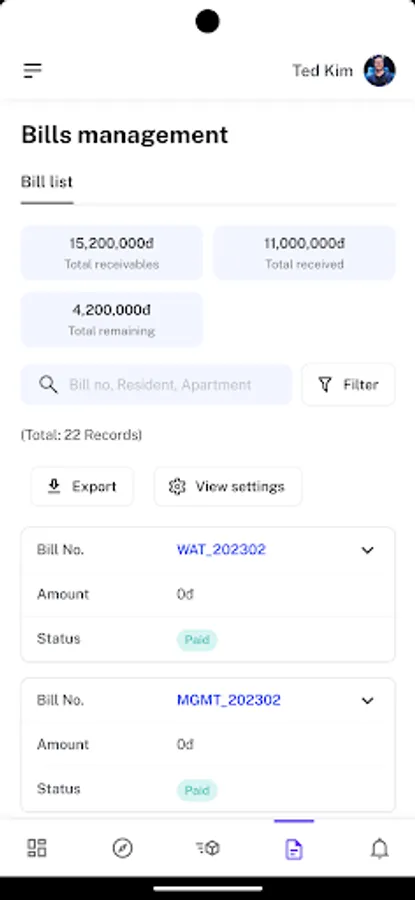
Task: Open the Filter button
Action: (x=348, y=385)
